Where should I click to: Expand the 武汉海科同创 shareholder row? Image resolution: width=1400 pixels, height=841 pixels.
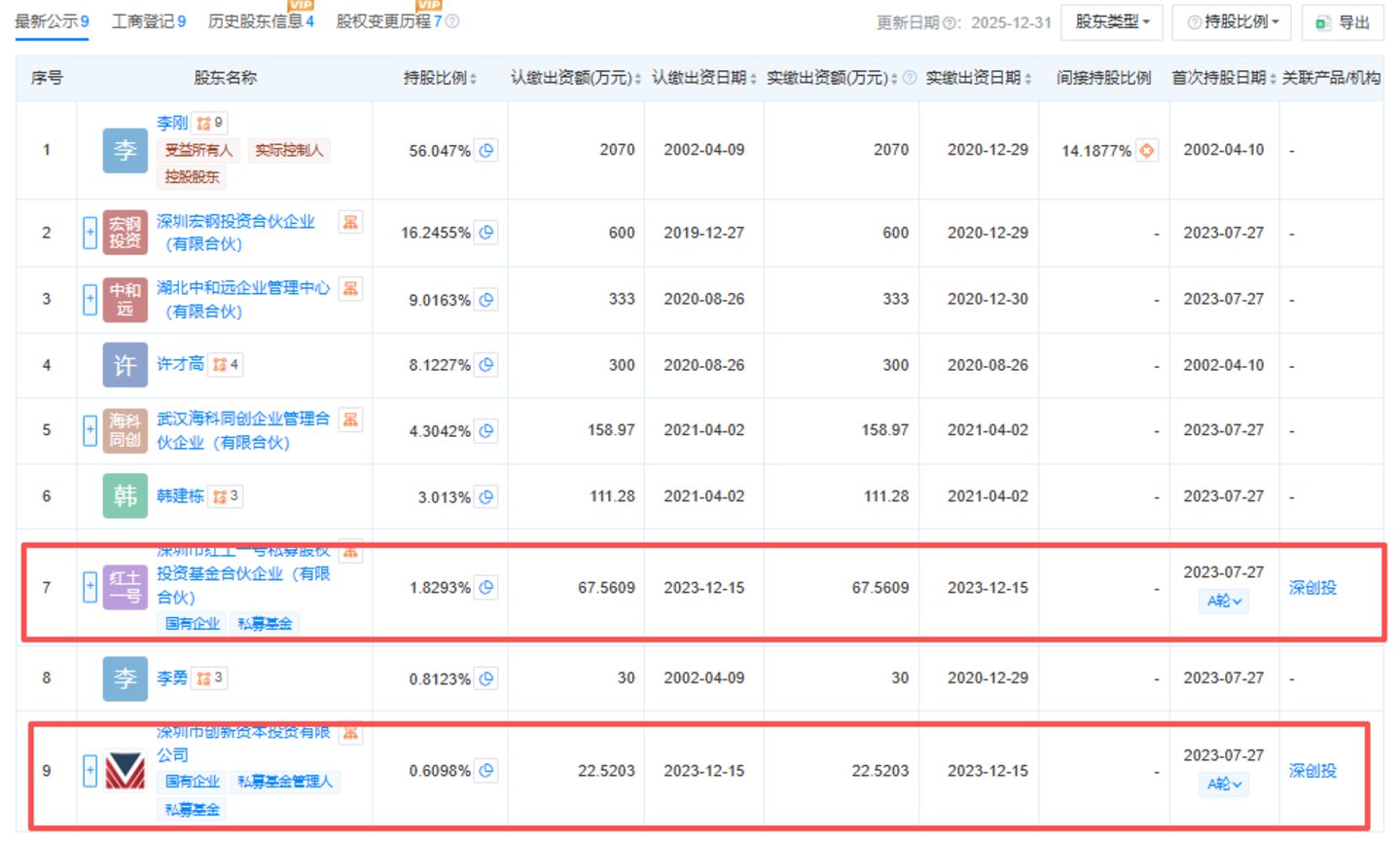click(x=90, y=431)
